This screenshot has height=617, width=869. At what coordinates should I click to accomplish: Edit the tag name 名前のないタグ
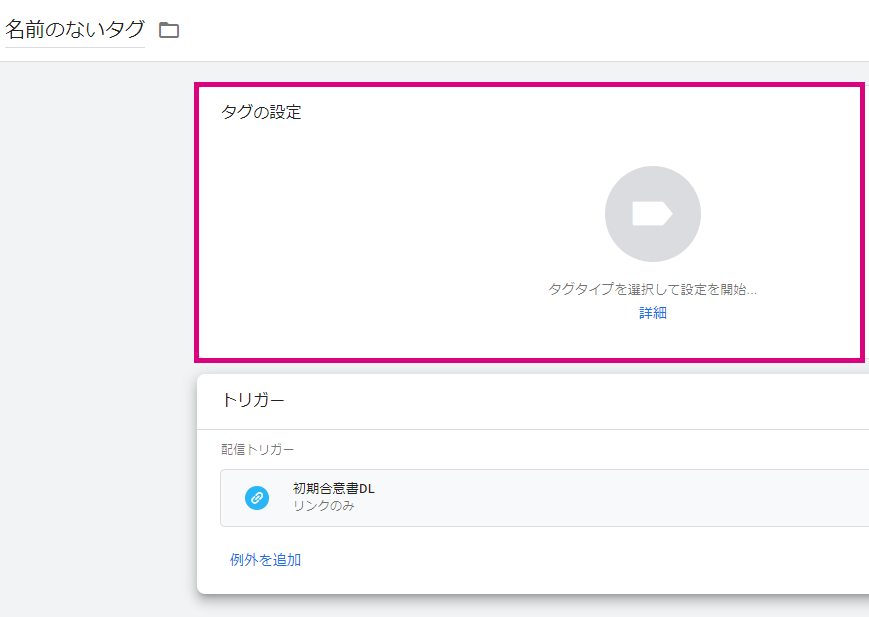point(75,29)
